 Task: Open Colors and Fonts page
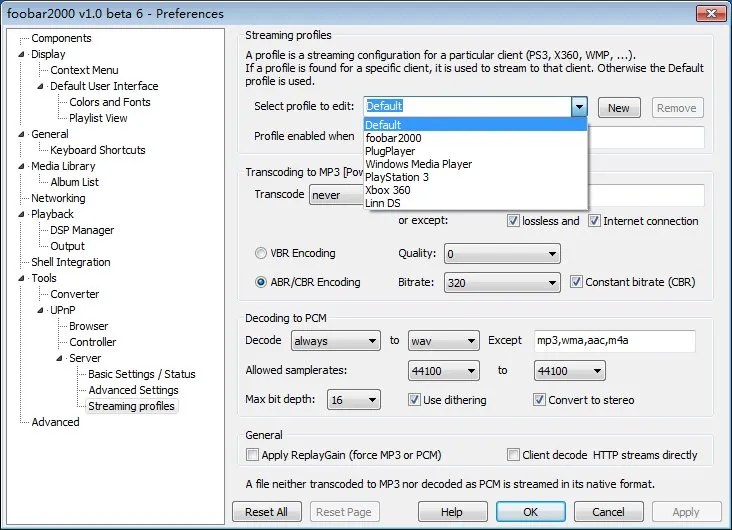click(110, 102)
